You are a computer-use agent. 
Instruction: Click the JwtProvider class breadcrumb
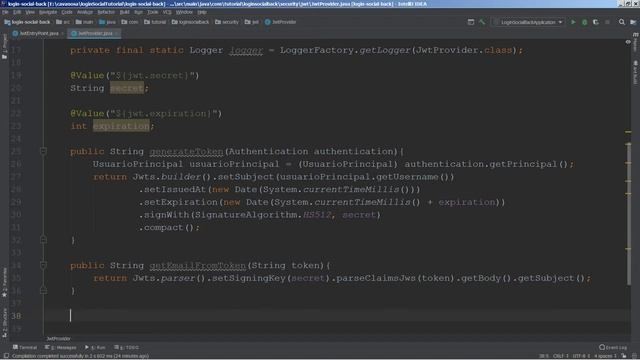point(280,22)
